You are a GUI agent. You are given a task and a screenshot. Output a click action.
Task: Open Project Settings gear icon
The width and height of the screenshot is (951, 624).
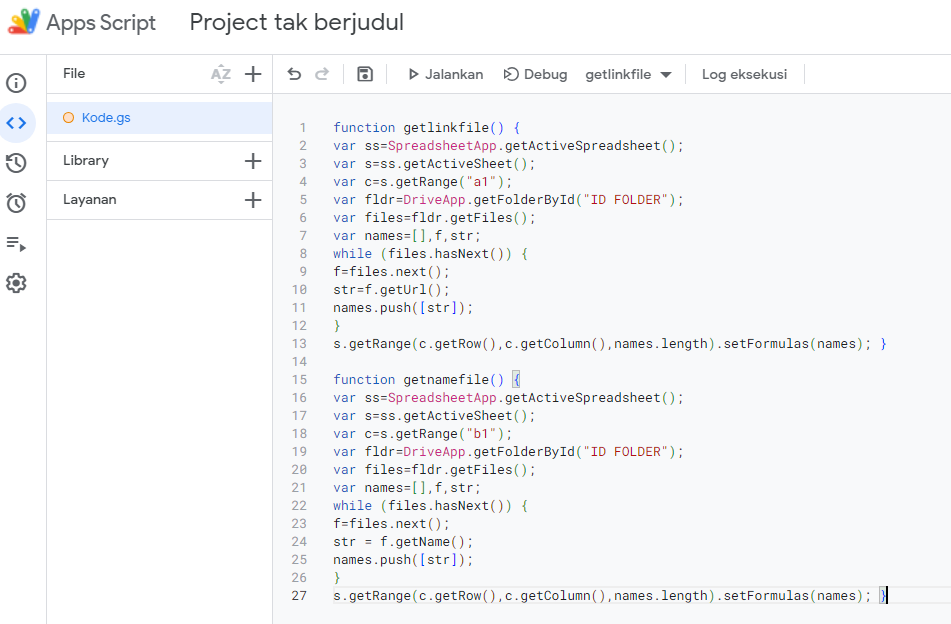tap(16, 283)
